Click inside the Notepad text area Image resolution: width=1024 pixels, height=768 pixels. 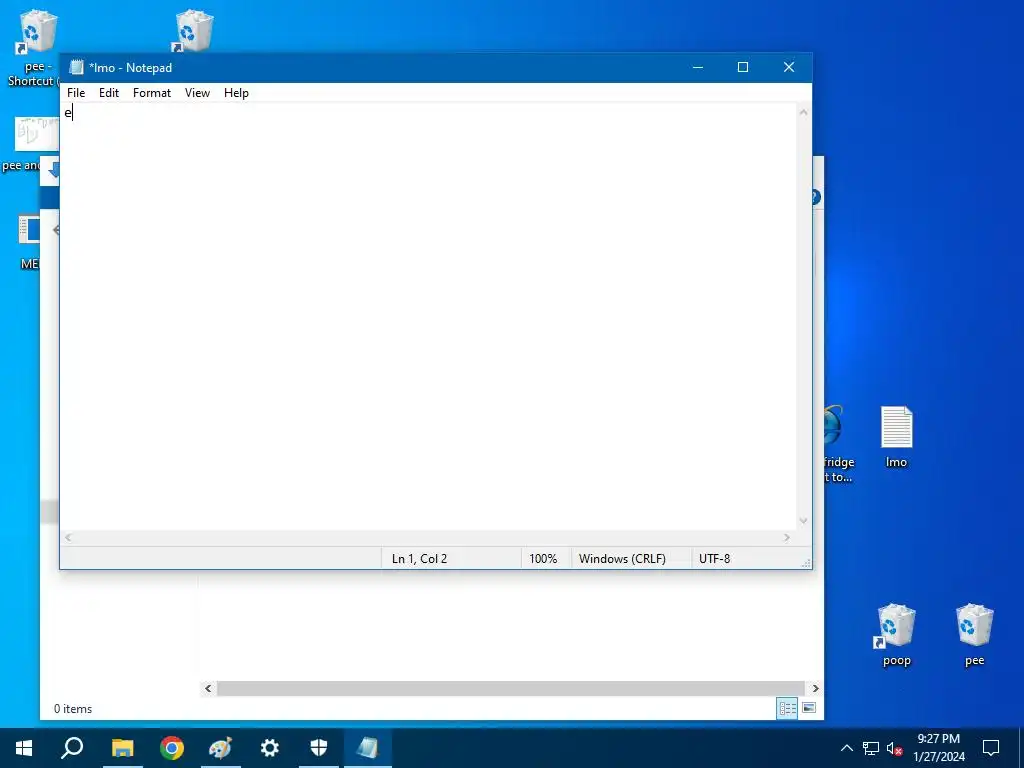[x=428, y=317]
